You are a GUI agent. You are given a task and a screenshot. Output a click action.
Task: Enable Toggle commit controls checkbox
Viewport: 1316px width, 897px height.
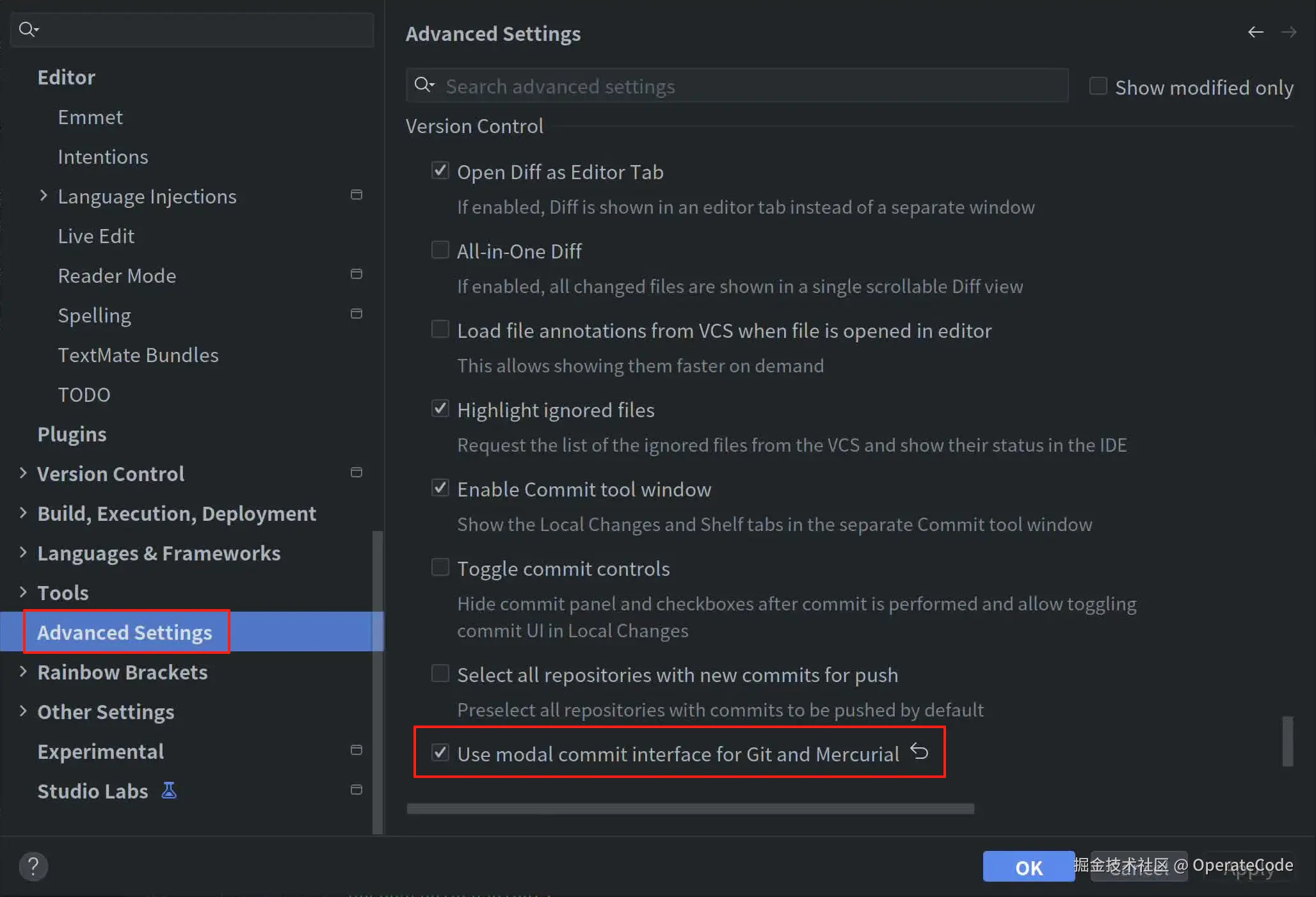(440, 567)
